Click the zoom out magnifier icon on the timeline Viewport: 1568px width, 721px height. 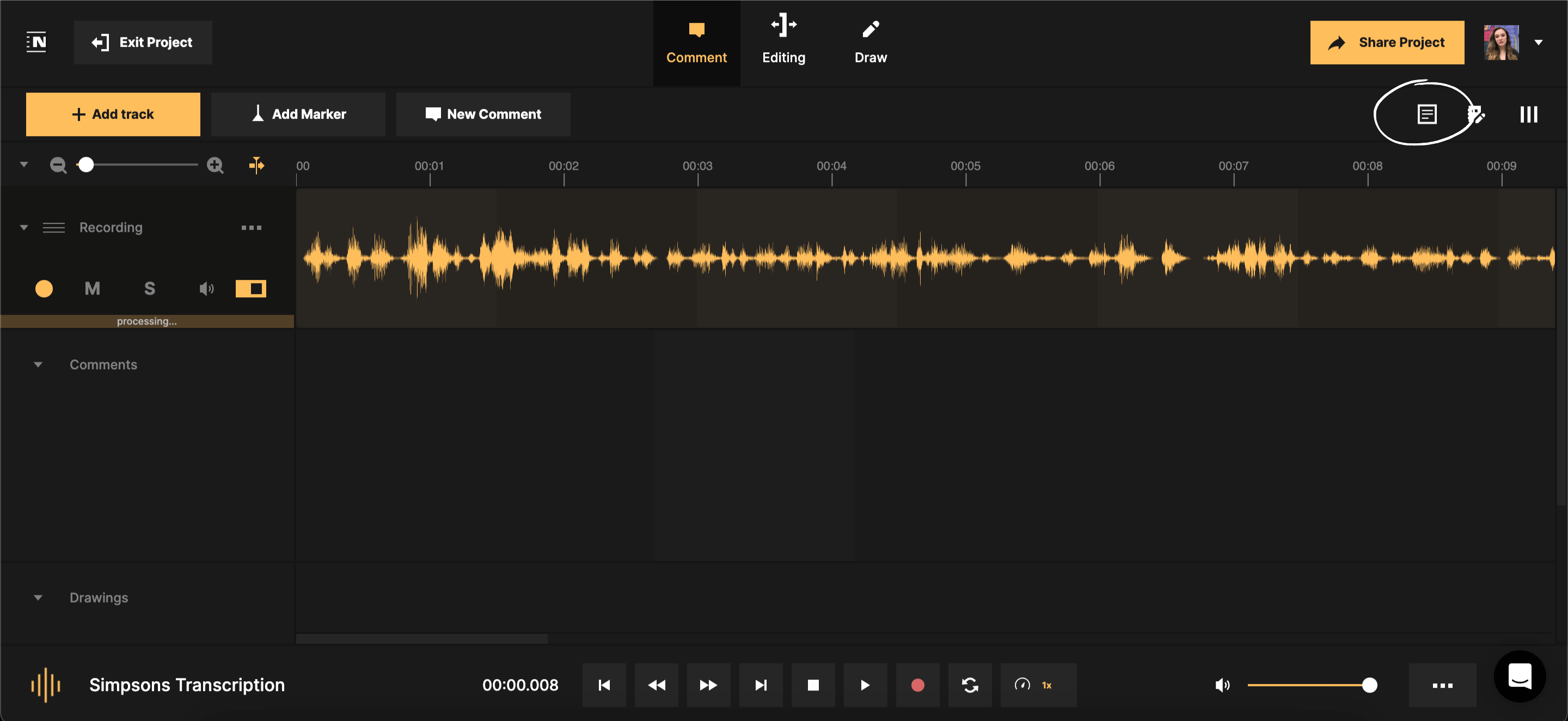(x=58, y=164)
